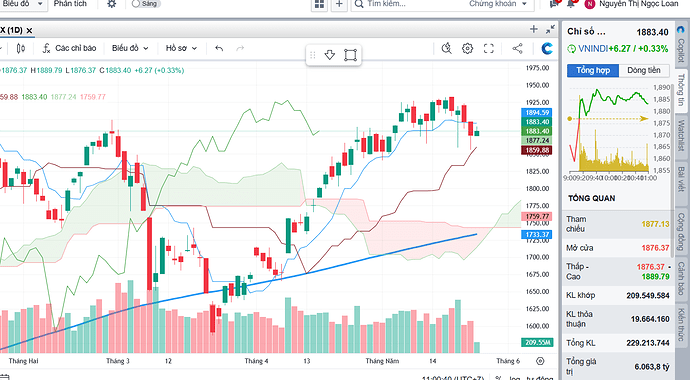Screen dimensions: 690x380
Task: Open global settings gear in top bar
Action: point(112,4)
